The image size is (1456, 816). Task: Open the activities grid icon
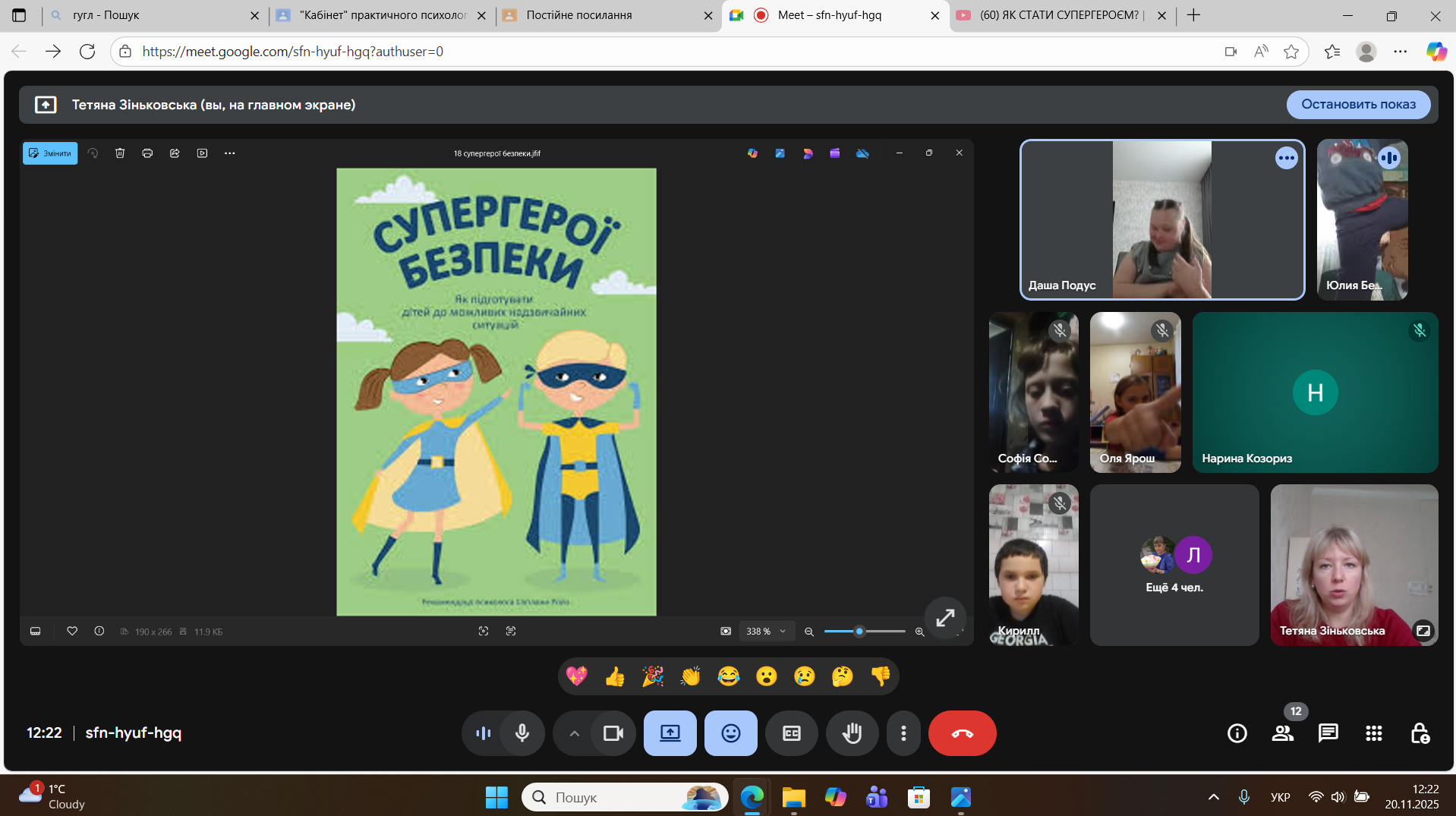click(1373, 733)
